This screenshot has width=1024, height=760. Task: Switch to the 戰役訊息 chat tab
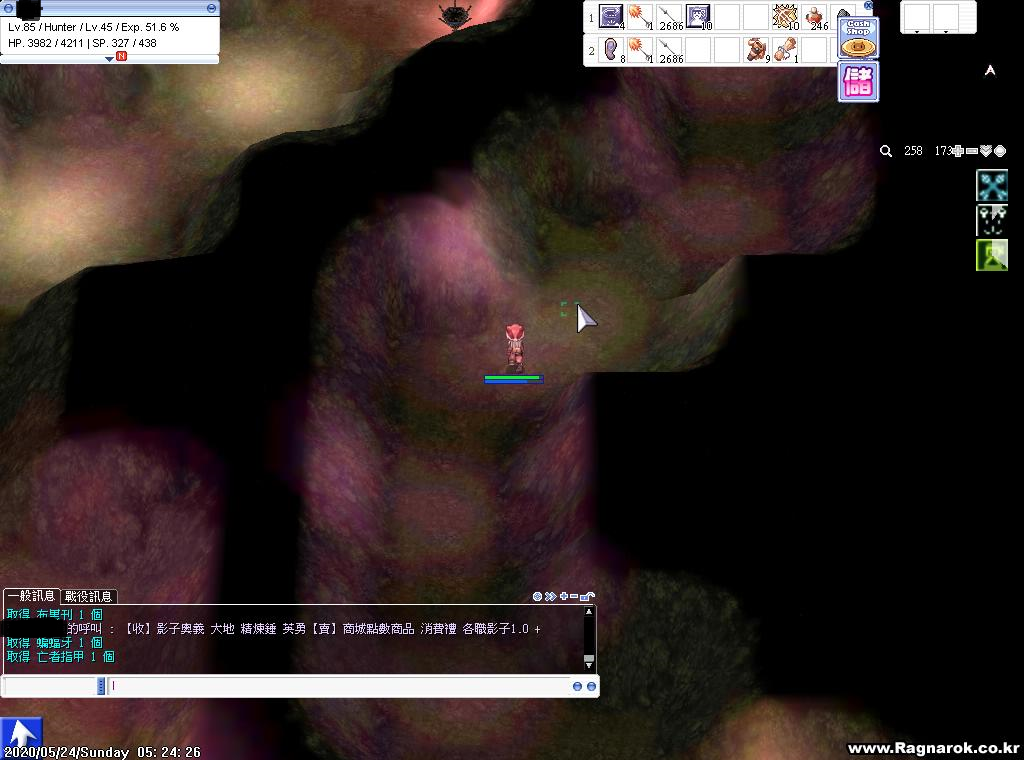tap(88, 596)
